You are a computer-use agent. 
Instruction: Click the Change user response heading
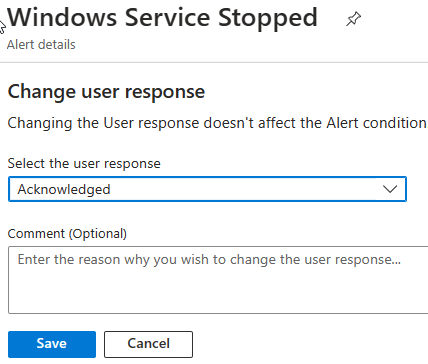coord(106,92)
